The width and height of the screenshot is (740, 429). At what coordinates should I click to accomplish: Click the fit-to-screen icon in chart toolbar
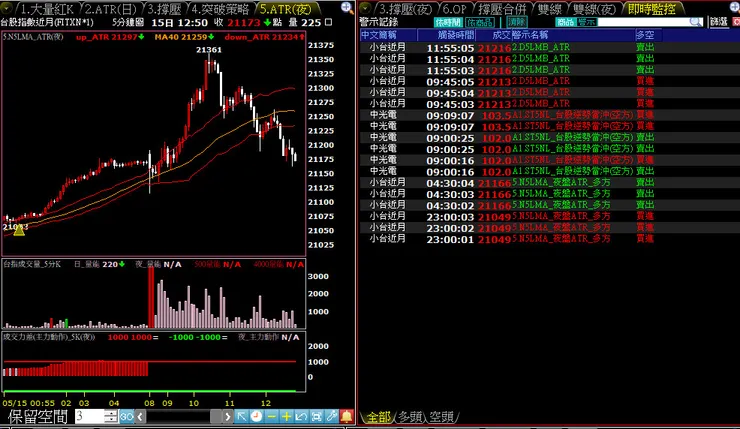[316, 416]
